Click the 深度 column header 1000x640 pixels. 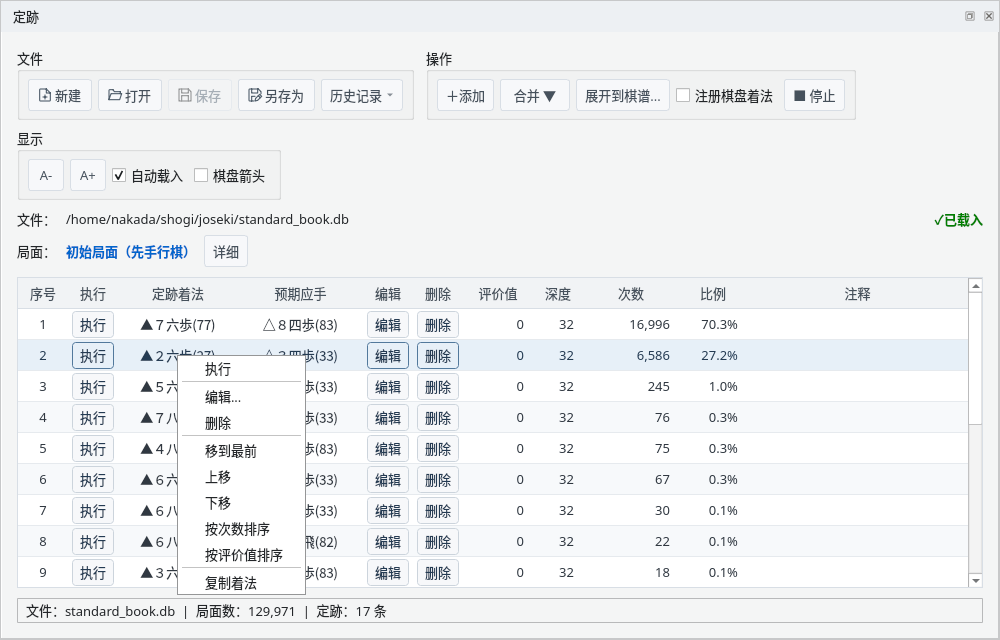point(557,294)
